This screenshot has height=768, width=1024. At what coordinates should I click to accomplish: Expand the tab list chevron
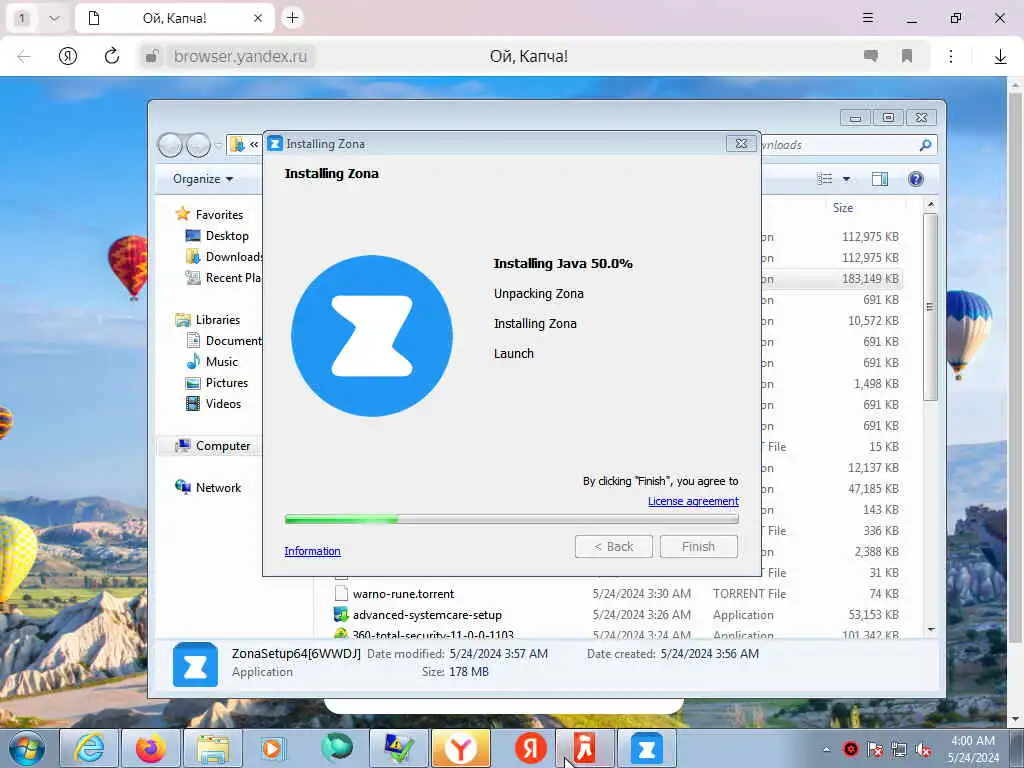55,18
